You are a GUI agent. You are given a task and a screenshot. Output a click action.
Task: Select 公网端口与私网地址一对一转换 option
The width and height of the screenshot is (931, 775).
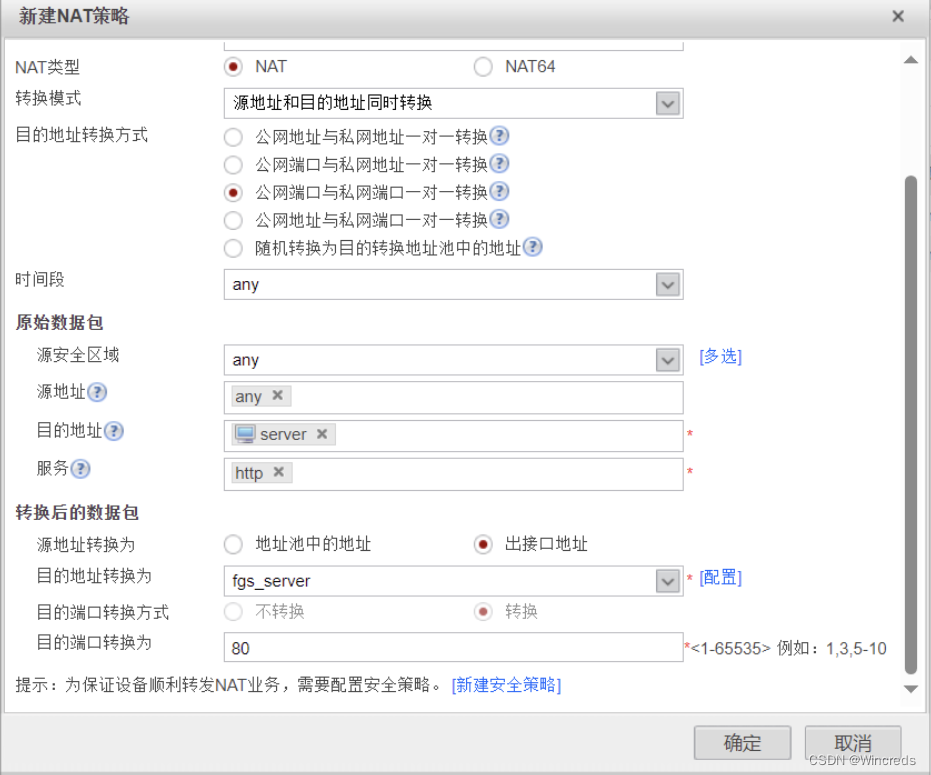[x=233, y=165]
